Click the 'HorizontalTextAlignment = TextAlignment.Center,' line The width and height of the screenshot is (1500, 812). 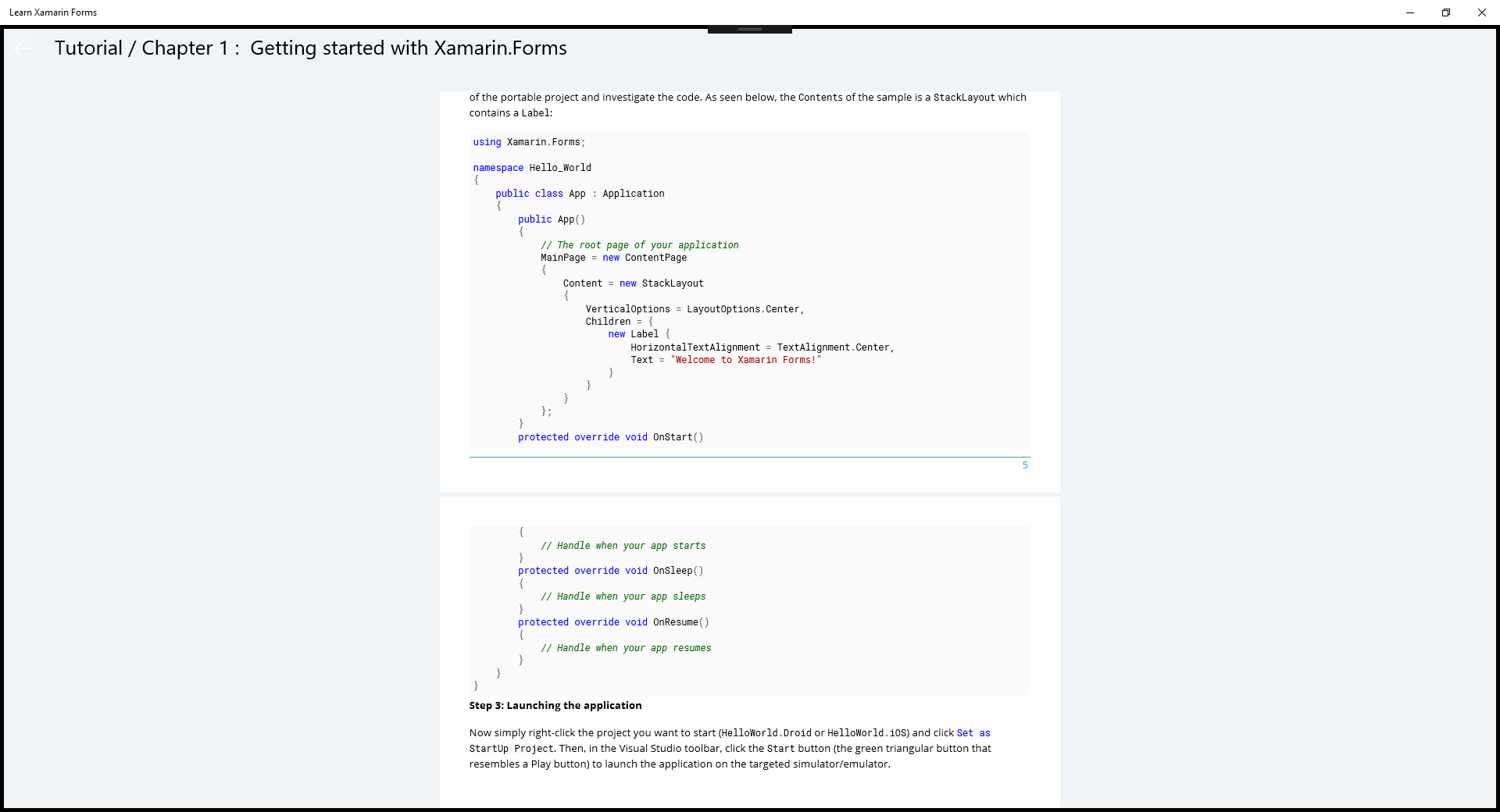point(762,347)
